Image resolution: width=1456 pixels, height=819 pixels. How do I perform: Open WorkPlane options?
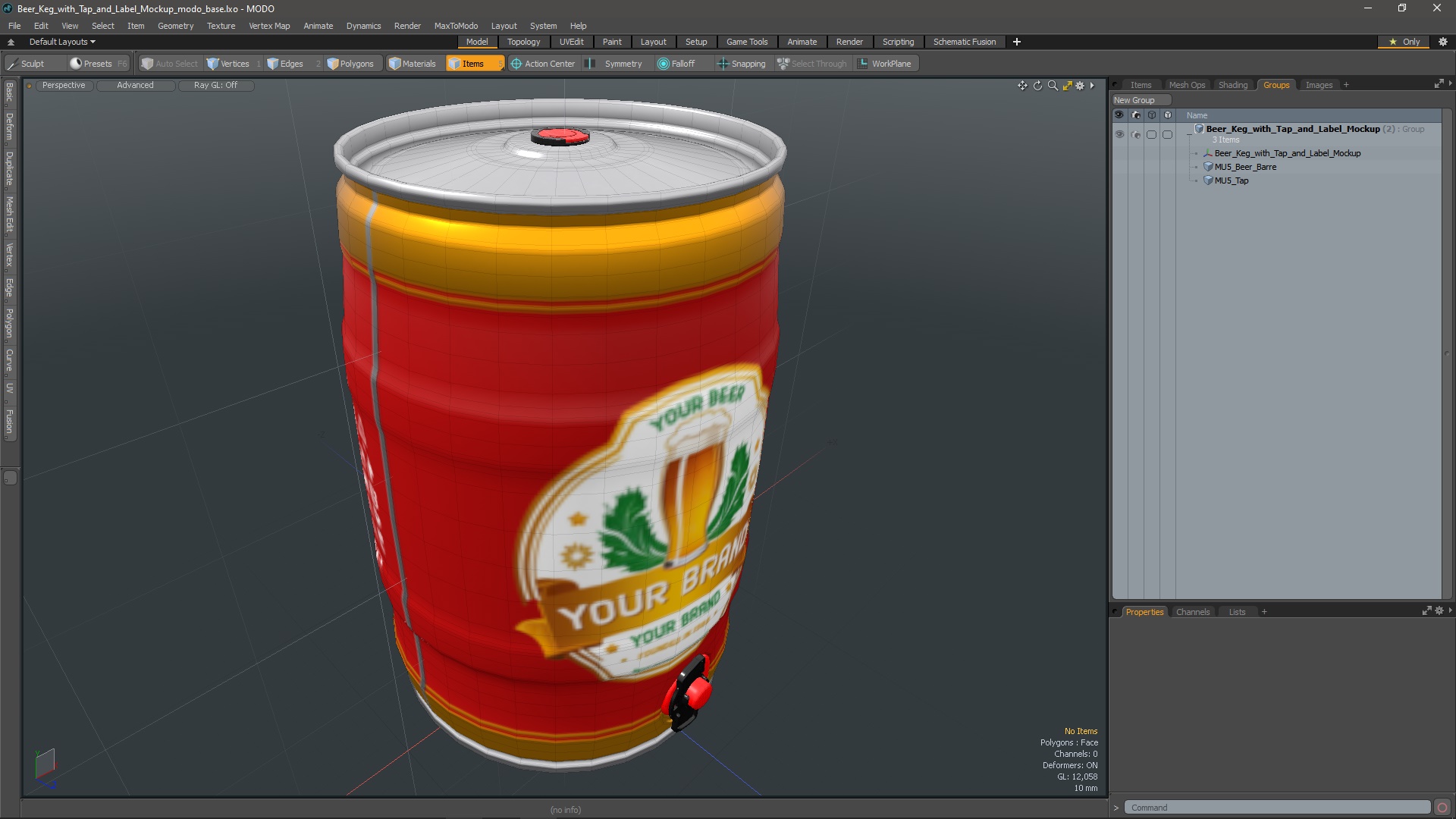(885, 64)
